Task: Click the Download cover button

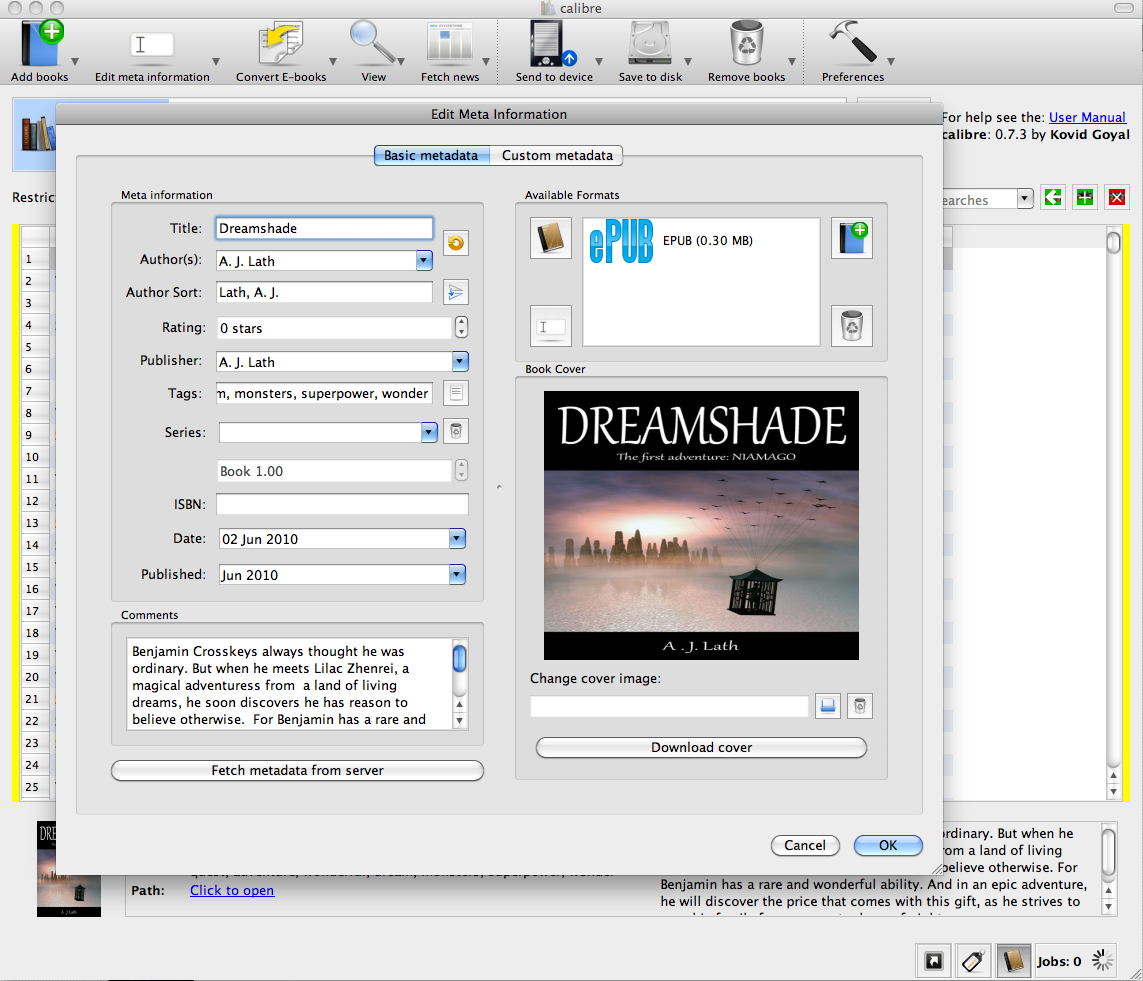Action: (701, 747)
